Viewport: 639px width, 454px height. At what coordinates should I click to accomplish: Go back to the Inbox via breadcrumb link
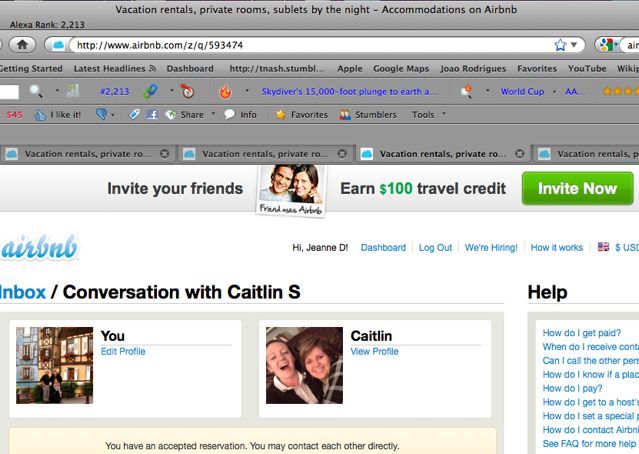22,292
